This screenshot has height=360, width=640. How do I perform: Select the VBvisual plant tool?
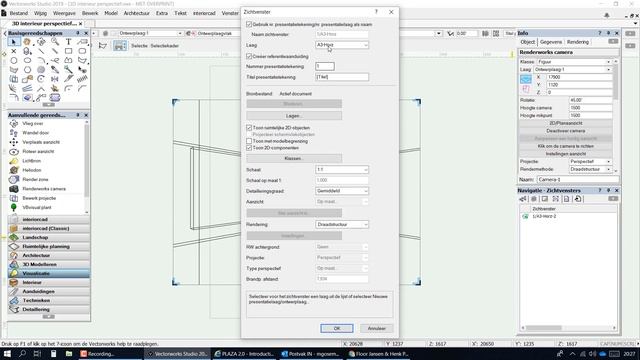click(x=37, y=207)
